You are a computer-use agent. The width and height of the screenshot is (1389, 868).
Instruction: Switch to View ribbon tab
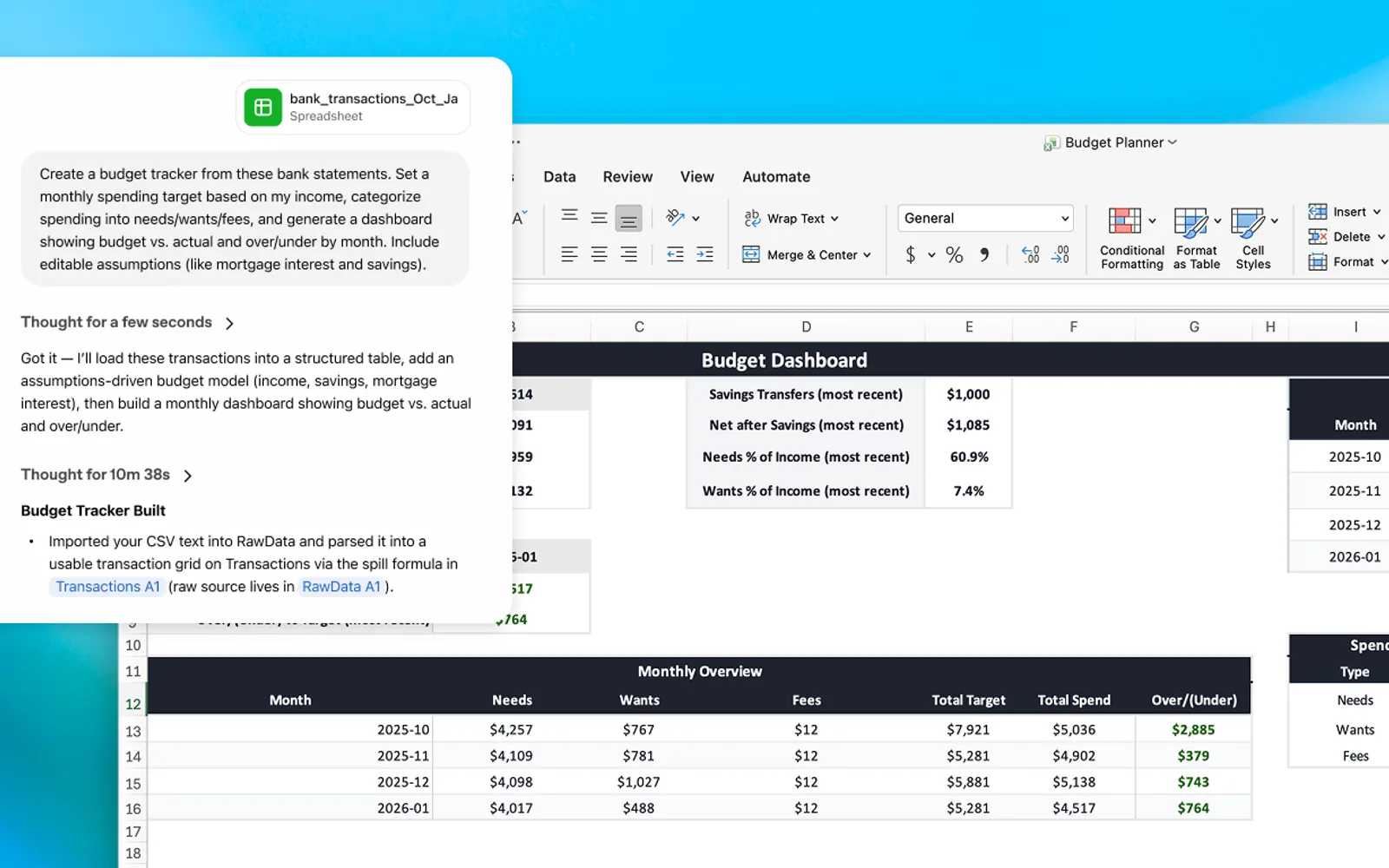point(697,177)
